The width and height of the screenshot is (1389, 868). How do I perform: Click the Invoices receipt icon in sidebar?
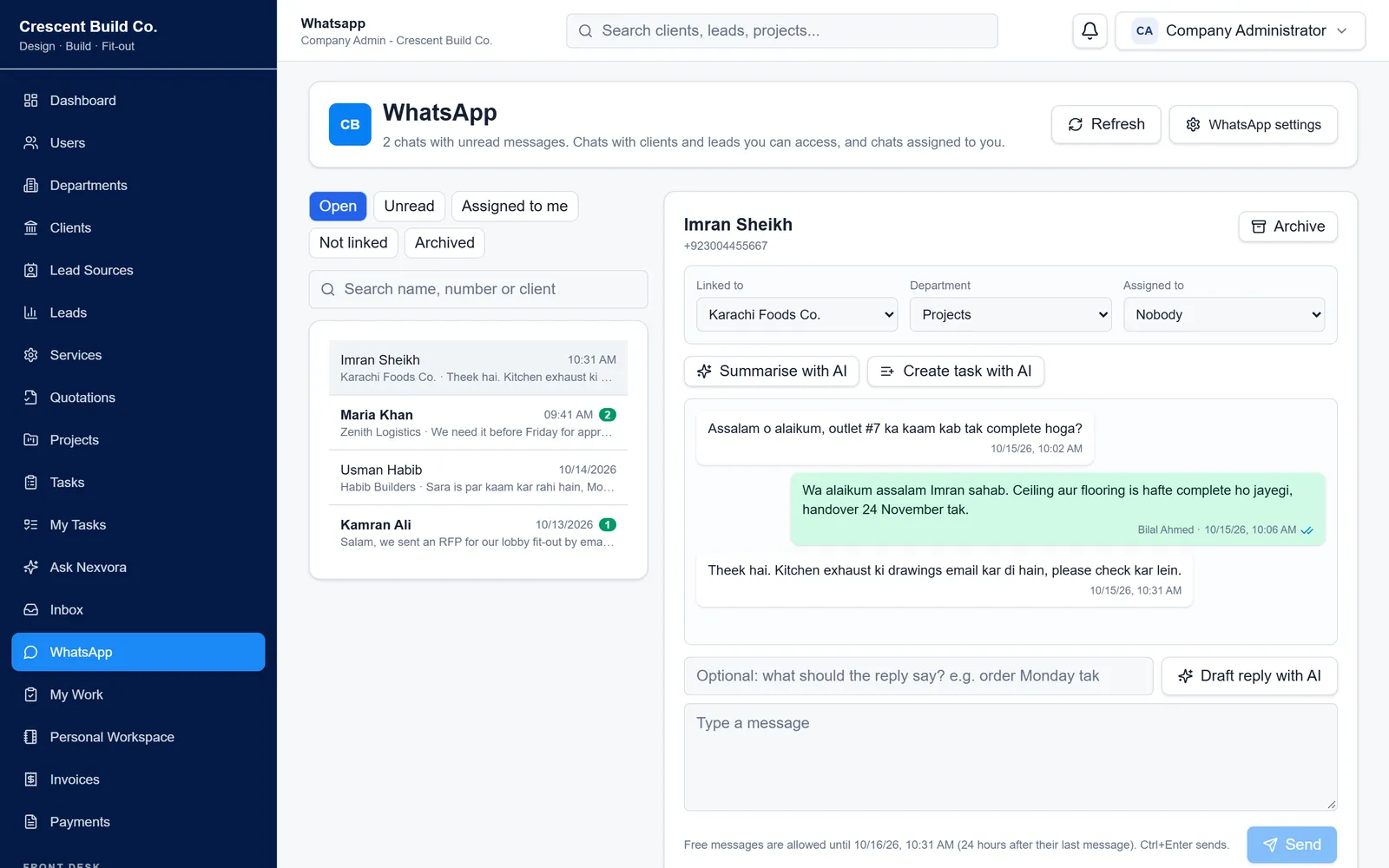(31, 779)
